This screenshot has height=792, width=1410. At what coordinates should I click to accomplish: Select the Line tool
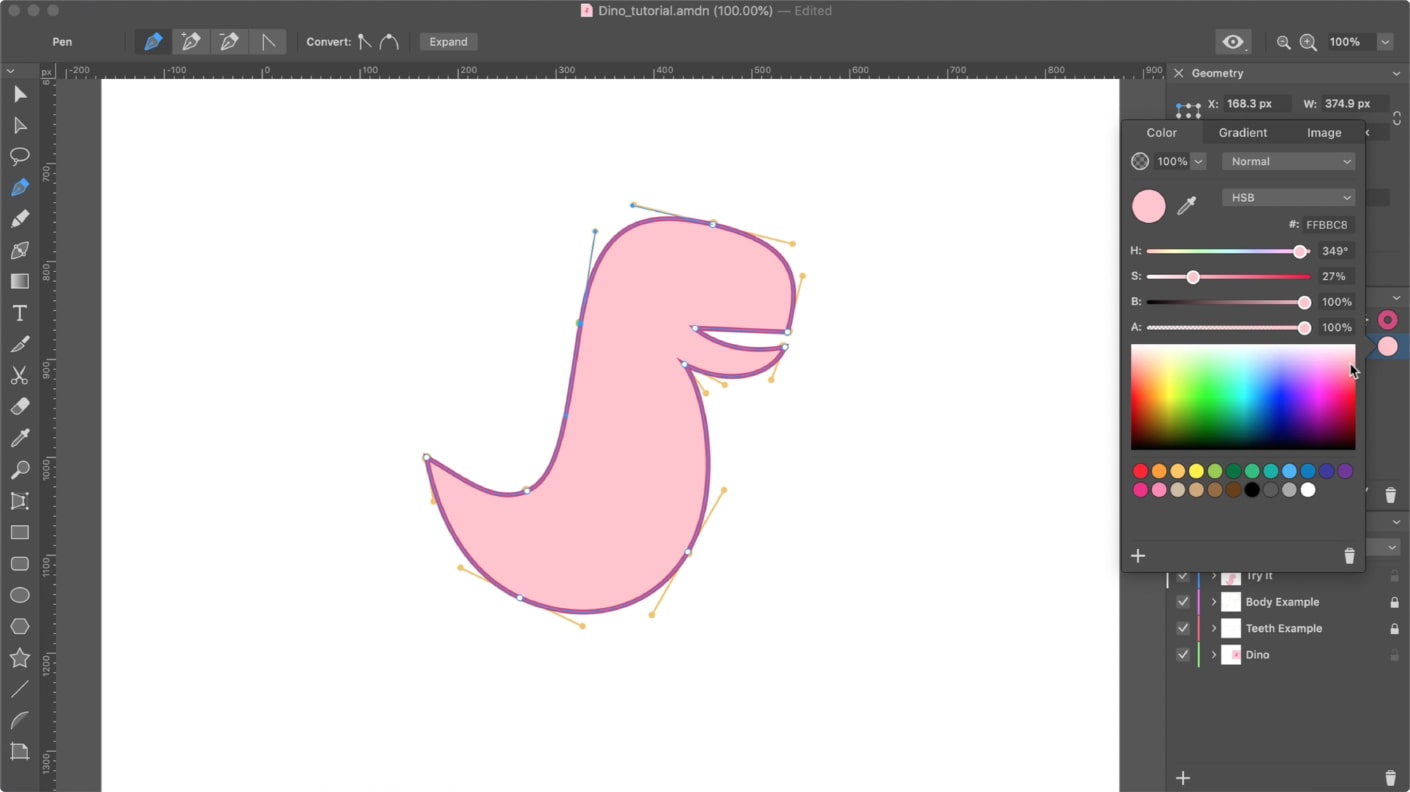(x=19, y=689)
